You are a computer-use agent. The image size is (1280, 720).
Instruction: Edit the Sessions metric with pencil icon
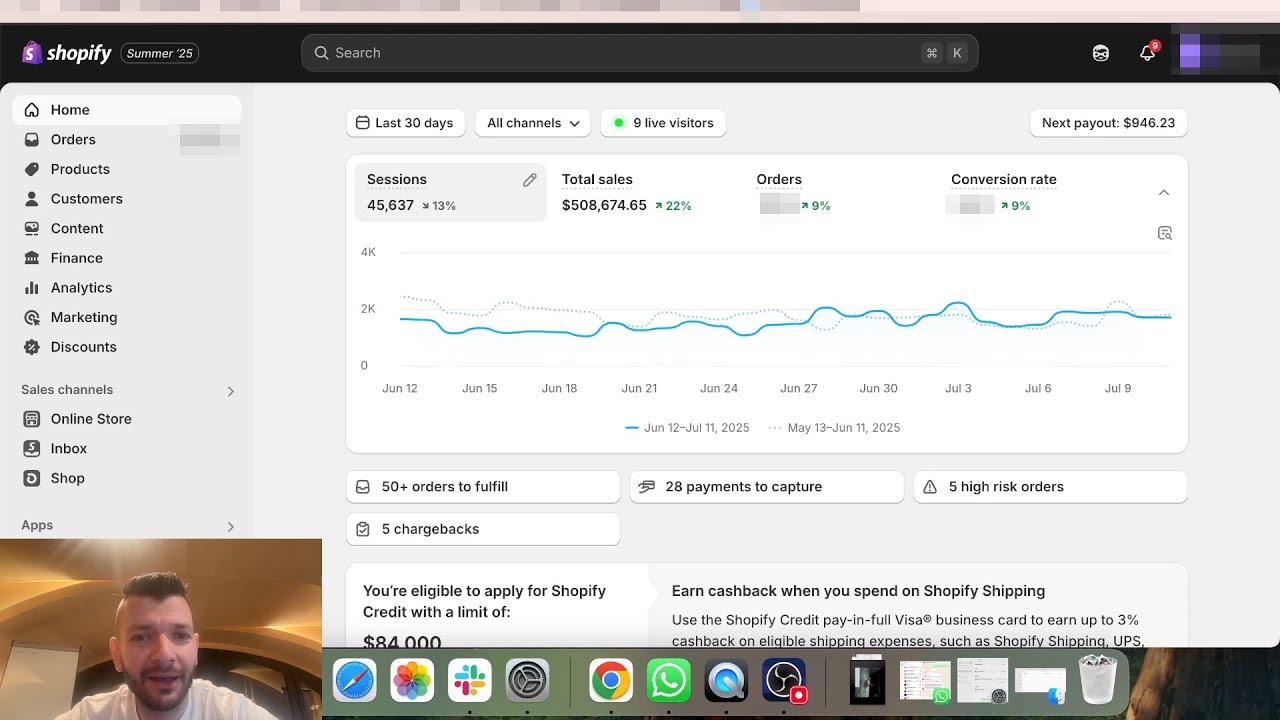pyautogui.click(x=529, y=180)
